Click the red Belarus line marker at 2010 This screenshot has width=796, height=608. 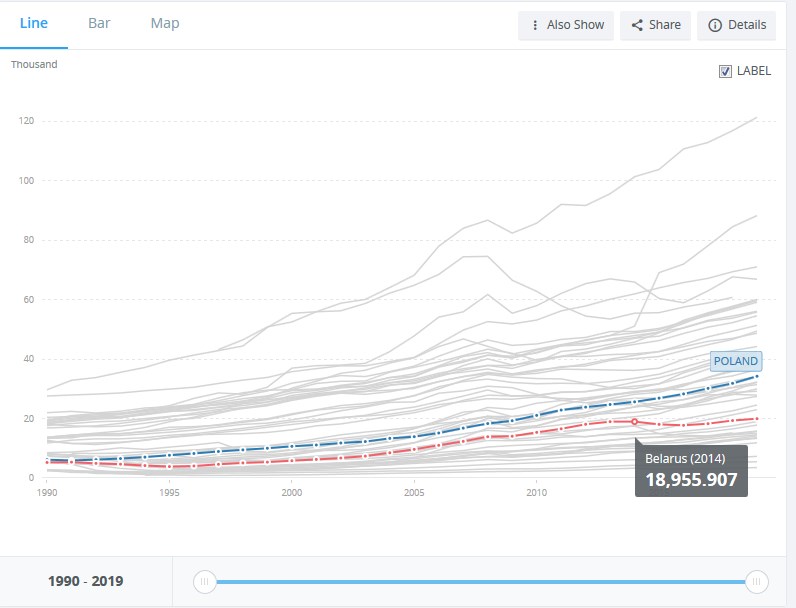(537, 432)
